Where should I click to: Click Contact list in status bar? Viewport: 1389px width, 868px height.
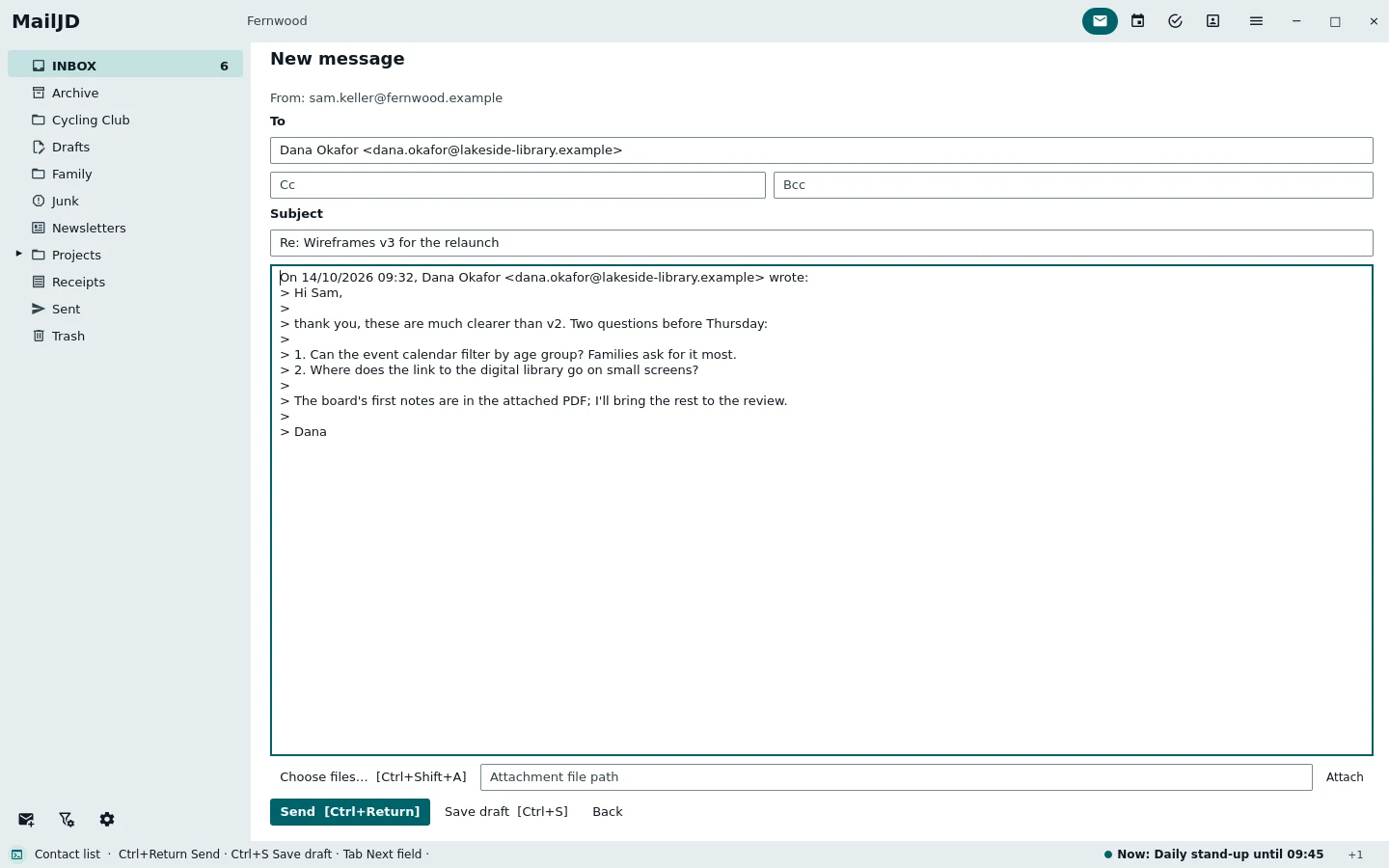[68, 854]
